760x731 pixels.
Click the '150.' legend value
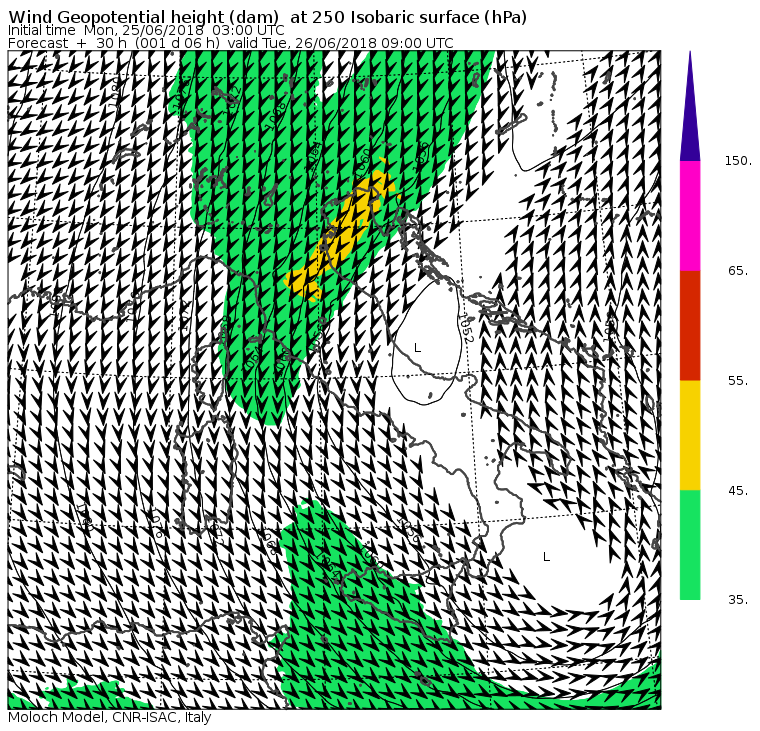click(x=738, y=161)
